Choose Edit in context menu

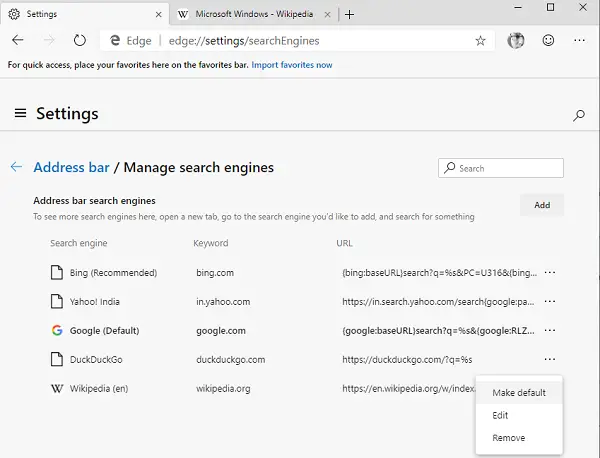[519, 415]
